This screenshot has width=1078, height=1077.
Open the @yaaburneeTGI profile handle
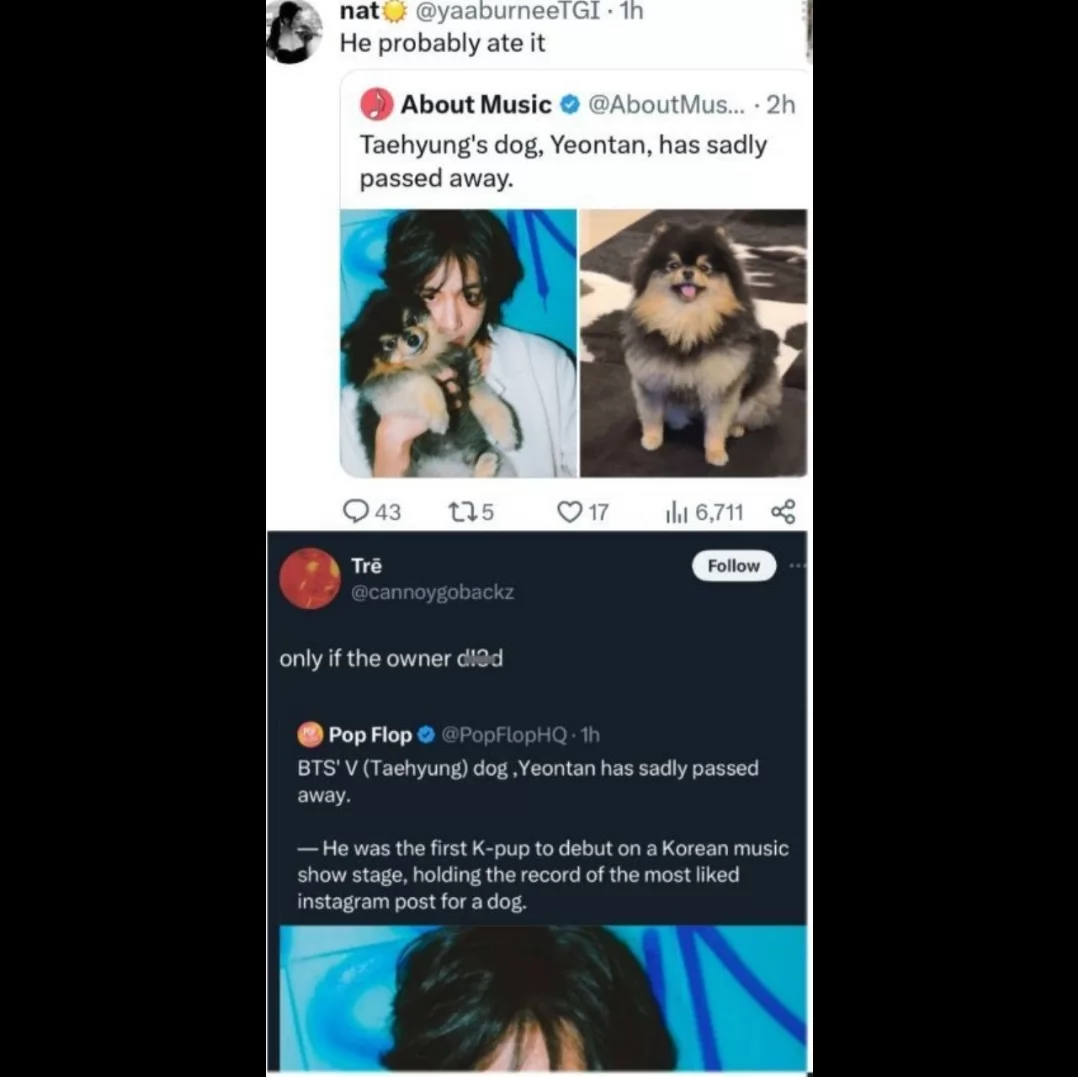(x=507, y=11)
